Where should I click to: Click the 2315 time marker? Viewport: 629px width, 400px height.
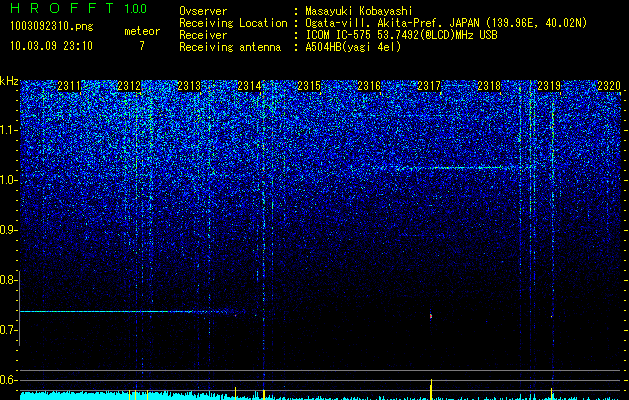[309, 86]
